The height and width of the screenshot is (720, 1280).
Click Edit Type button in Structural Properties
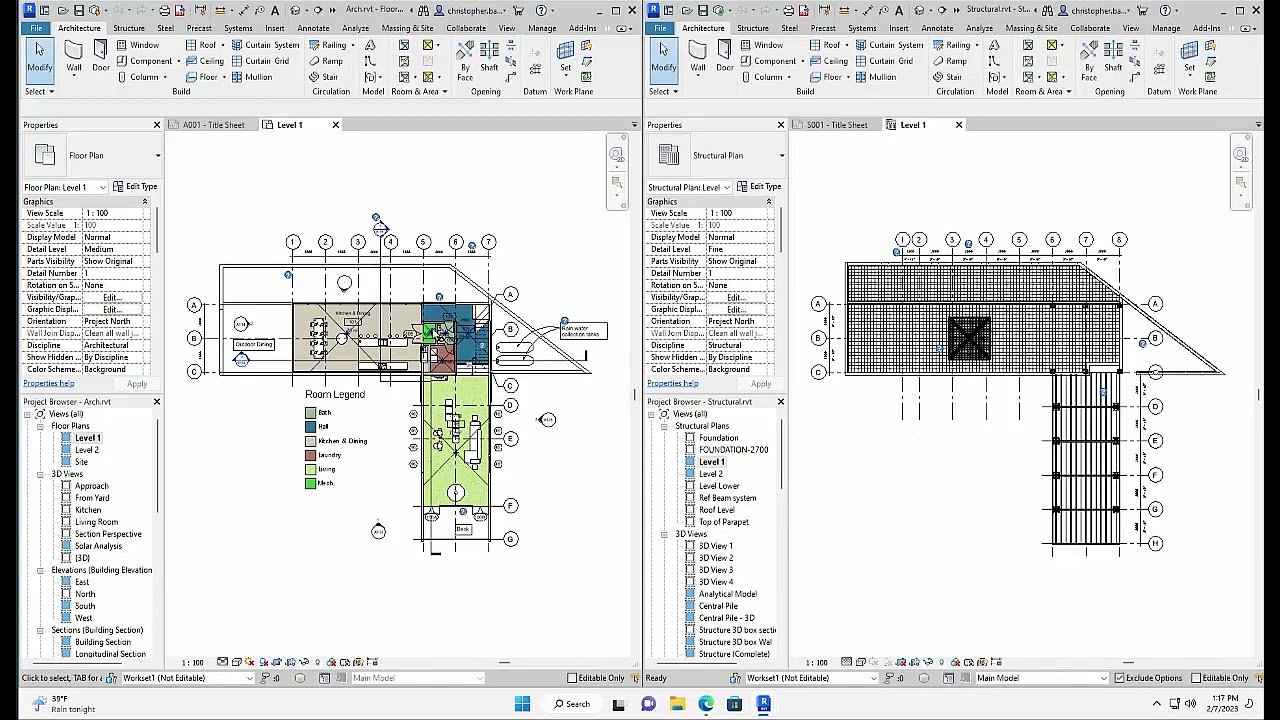(x=758, y=187)
